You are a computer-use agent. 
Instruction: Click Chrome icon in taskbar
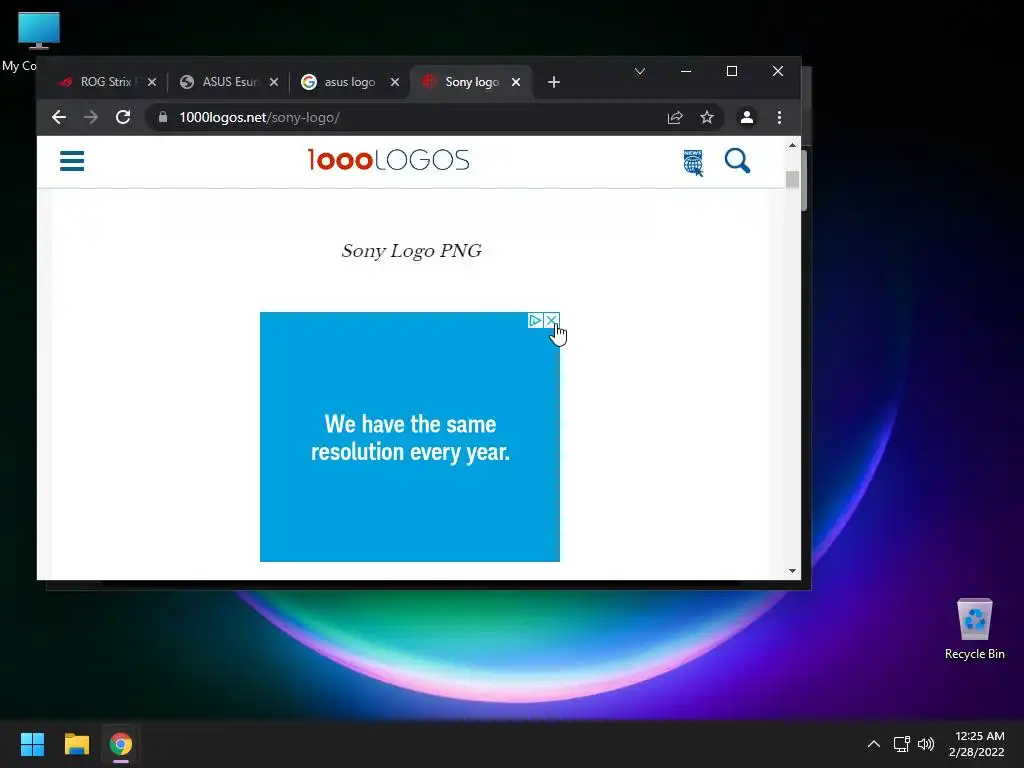point(121,744)
